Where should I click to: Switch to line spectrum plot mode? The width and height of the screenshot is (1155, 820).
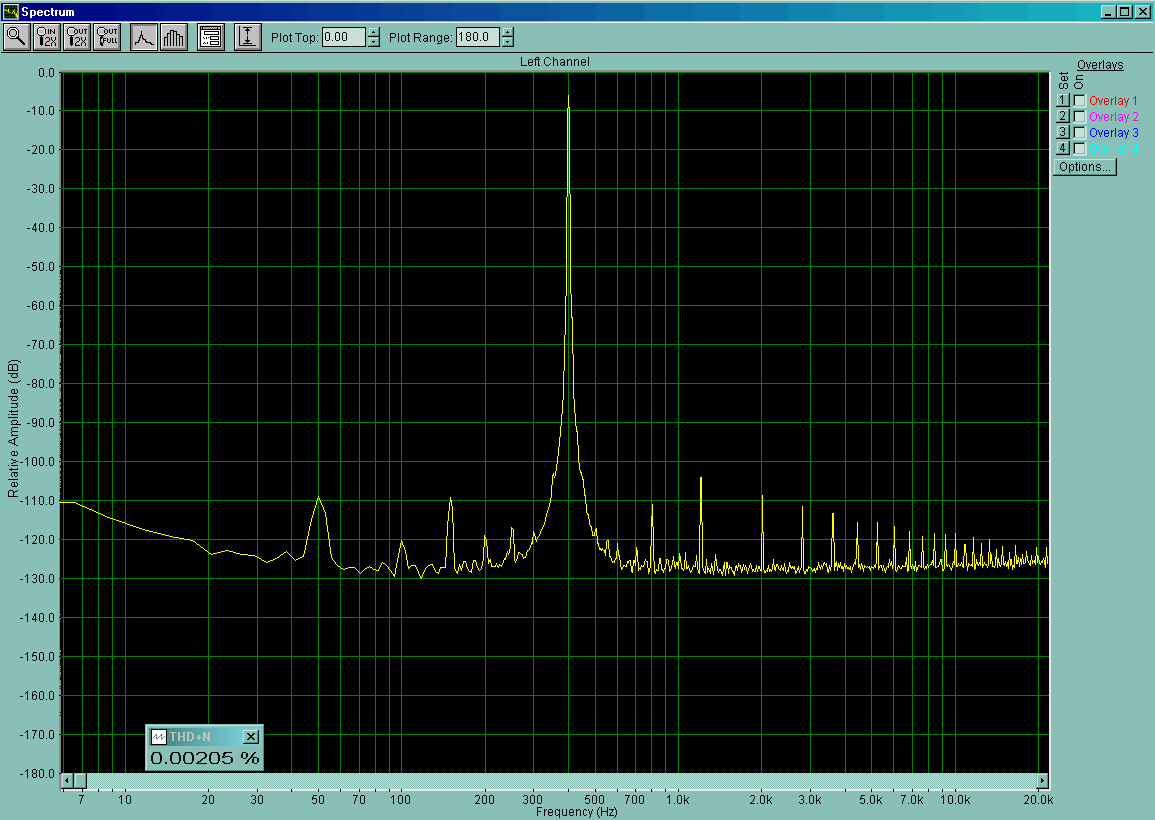144,37
